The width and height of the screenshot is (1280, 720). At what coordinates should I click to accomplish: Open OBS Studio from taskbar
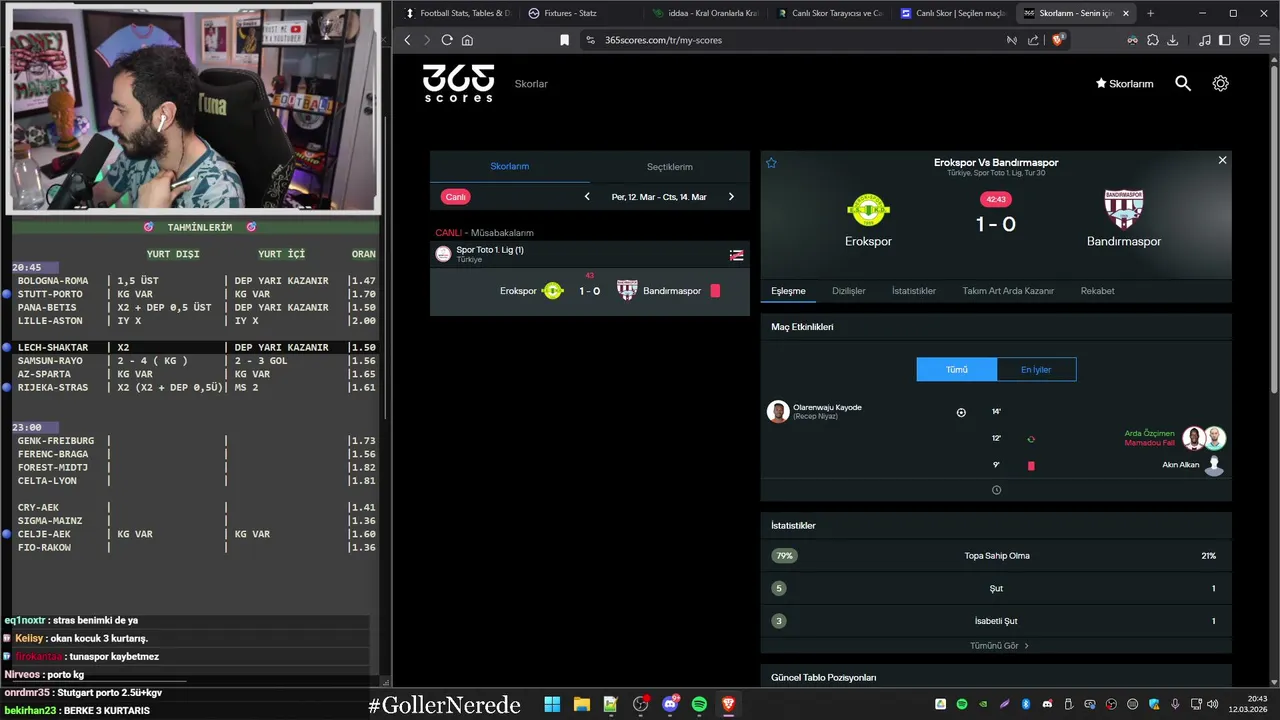[640, 704]
